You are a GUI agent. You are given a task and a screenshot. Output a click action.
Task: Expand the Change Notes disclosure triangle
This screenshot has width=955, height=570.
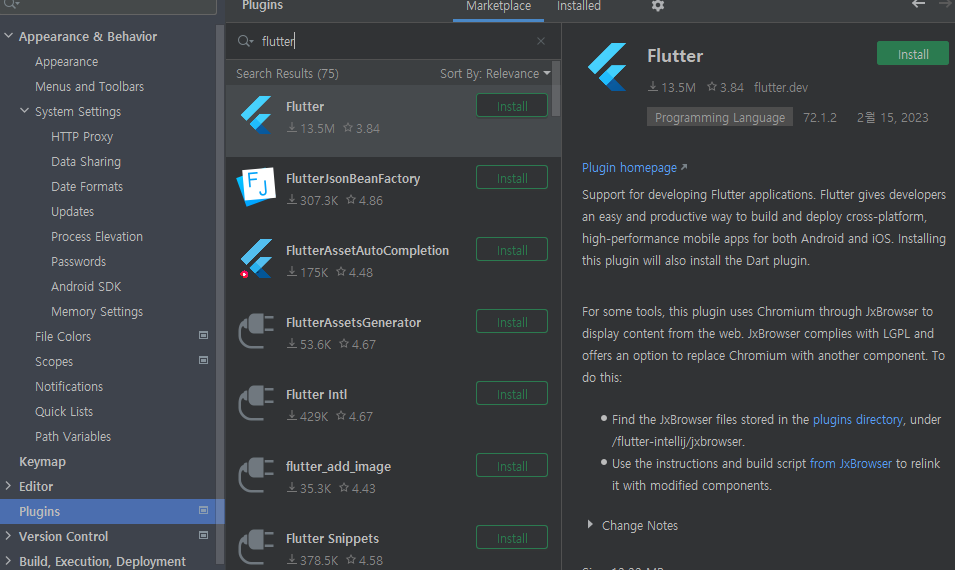tap(590, 524)
